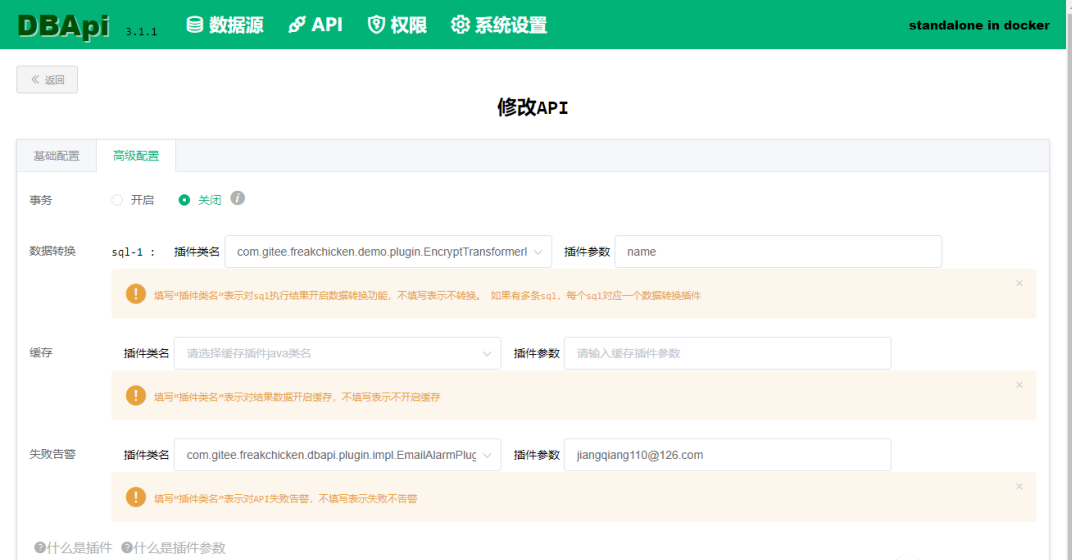
Task: Open the cache plugin class dropdown
Action: click(338, 354)
